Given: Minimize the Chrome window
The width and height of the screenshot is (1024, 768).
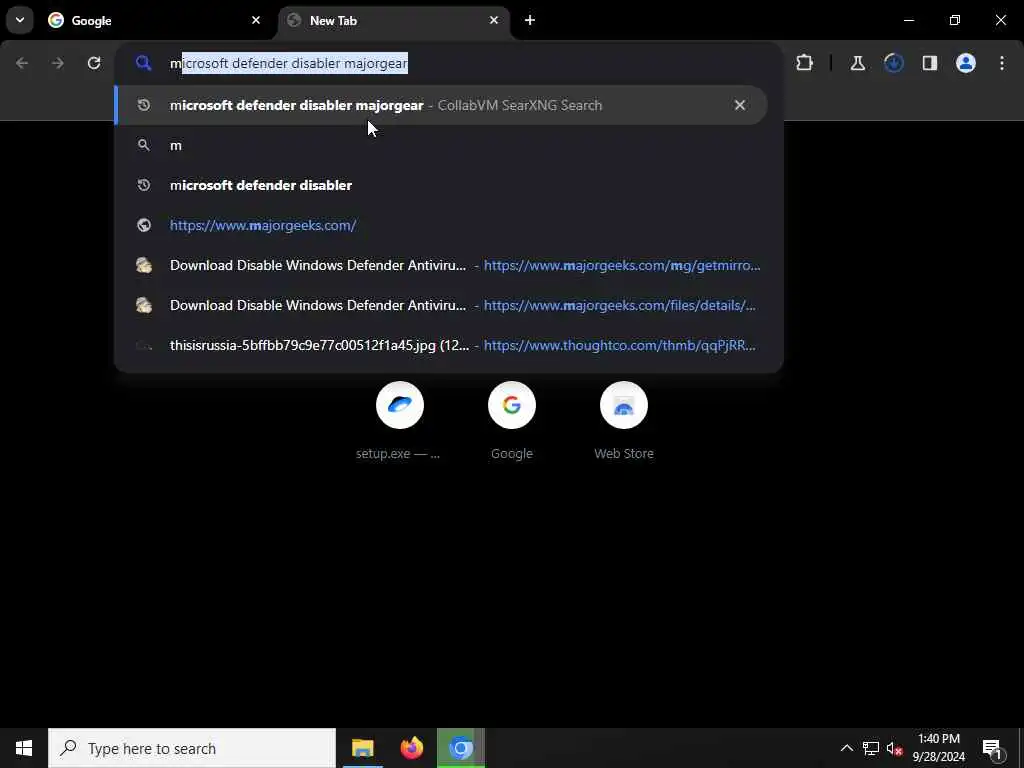Looking at the screenshot, I should pyautogui.click(x=908, y=20).
